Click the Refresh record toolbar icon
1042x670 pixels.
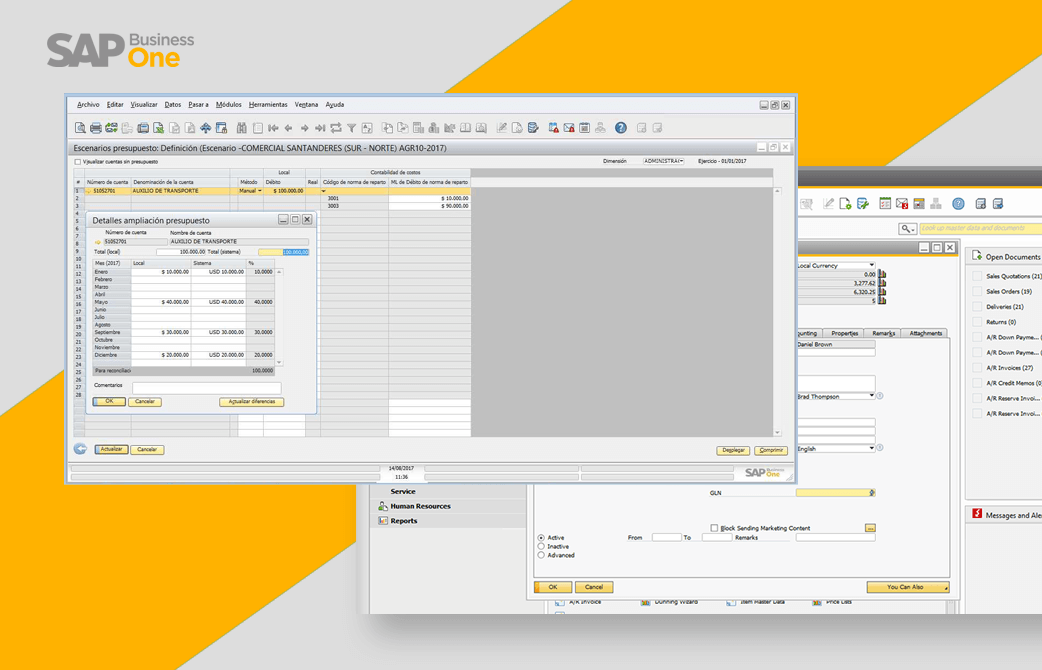point(336,128)
